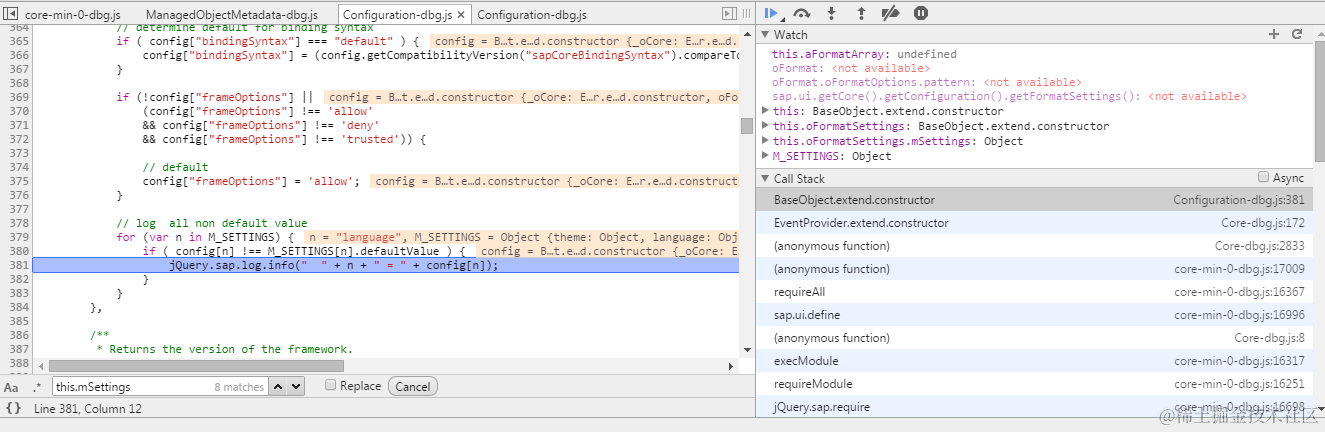Select BaseObject.extend.constructor call frame
Screen dimensions: 1325x432
1034,200
